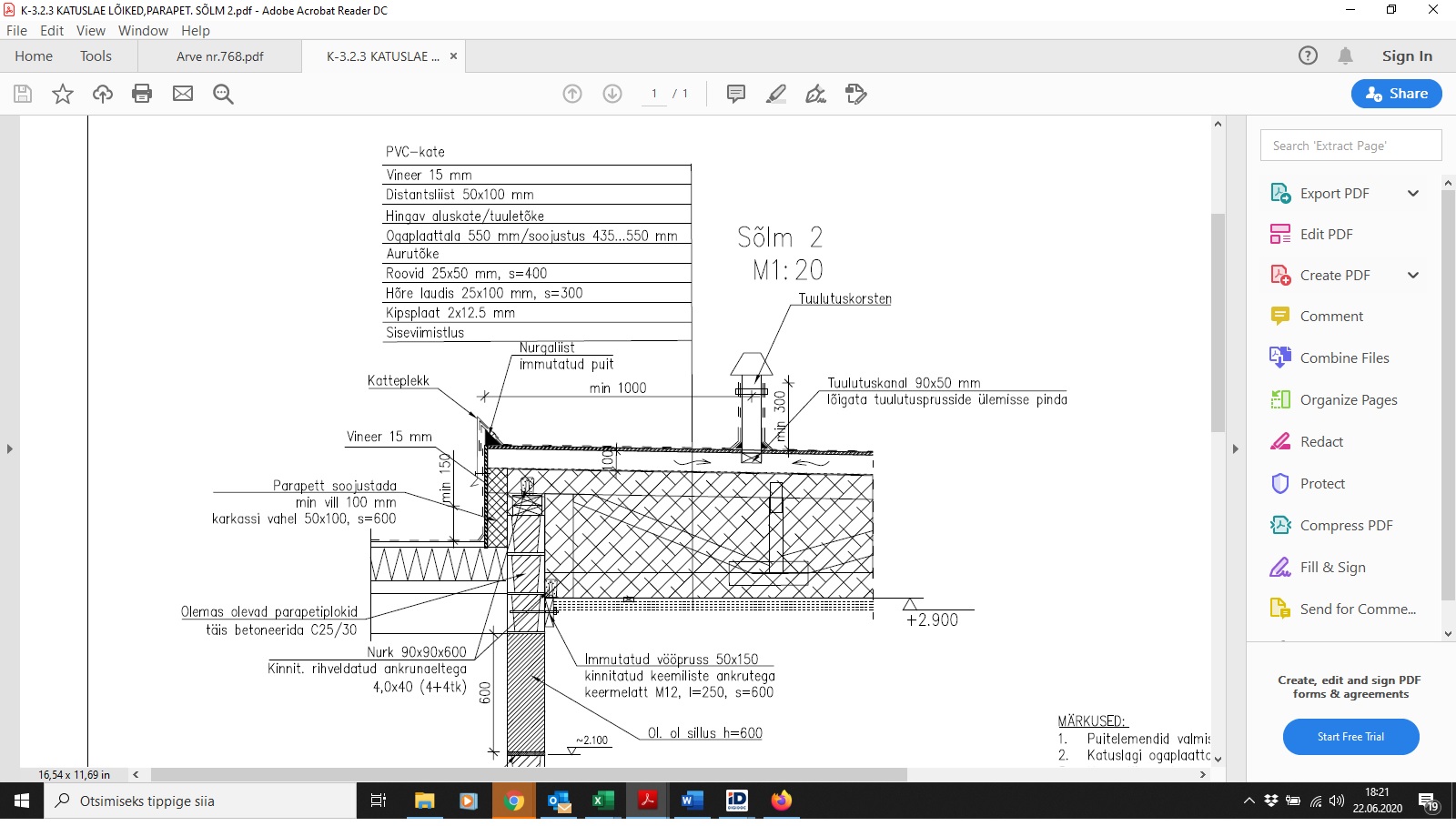The width and height of the screenshot is (1456, 826).
Task: Select the highlight text pen tool
Action: pos(776,94)
